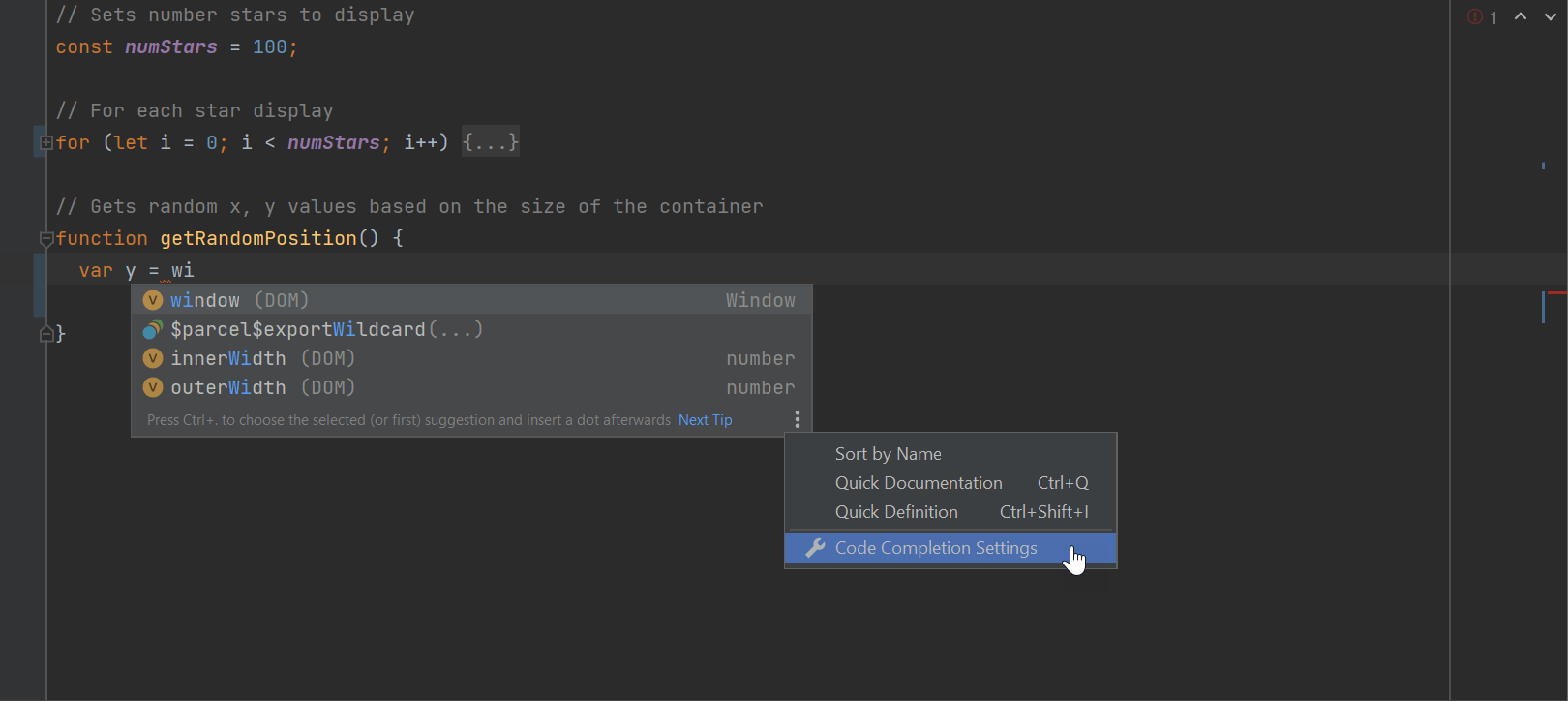The height and width of the screenshot is (701, 1568).
Task: Select Quick Definition menu entry
Action: [896, 512]
